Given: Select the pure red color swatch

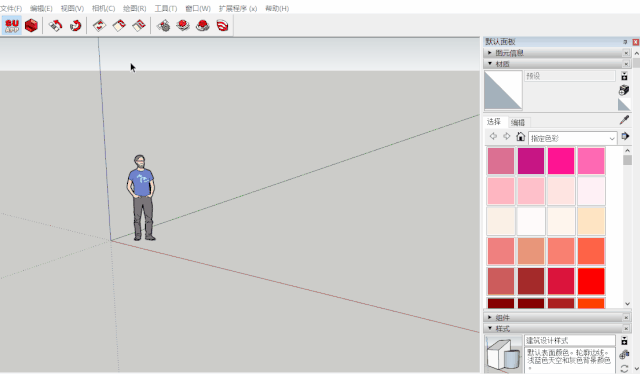Looking at the screenshot, I should coord(591,281).
